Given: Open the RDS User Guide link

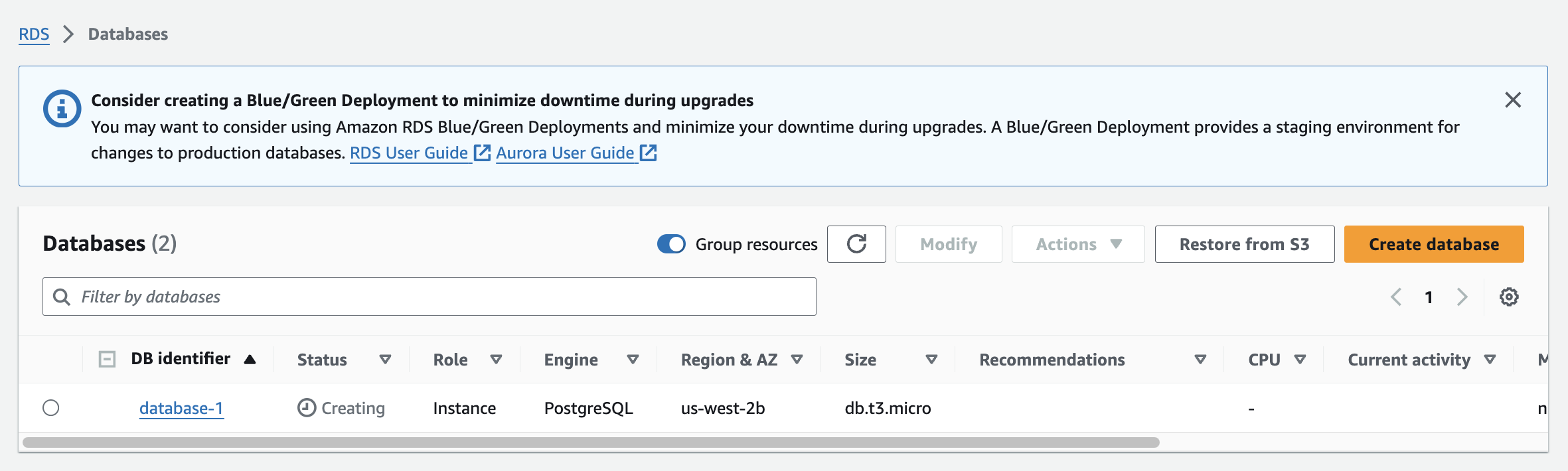Looking at the screenshot, I should click(420, 153).
